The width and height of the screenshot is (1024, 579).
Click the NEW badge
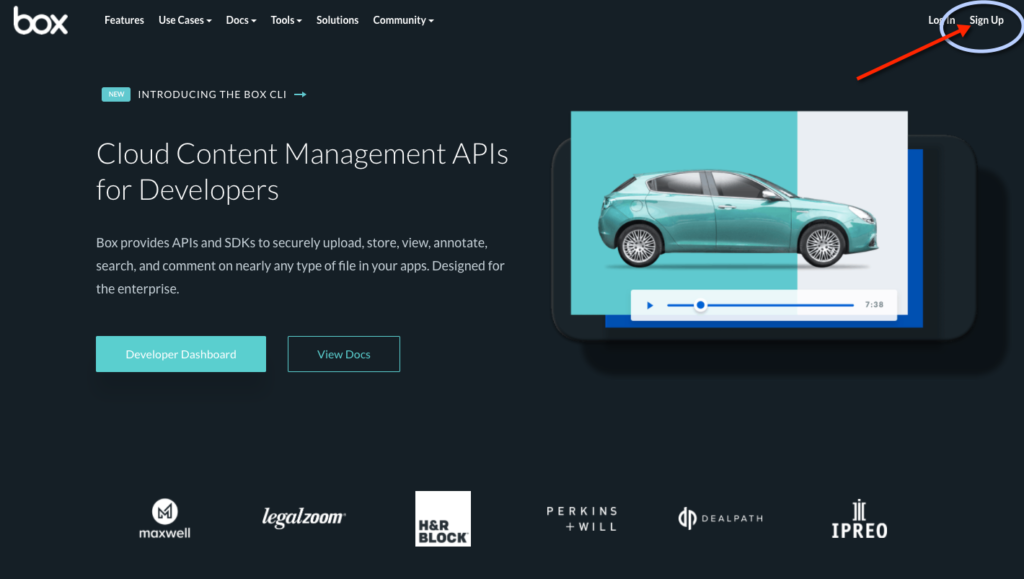click(x=116, y=94)
